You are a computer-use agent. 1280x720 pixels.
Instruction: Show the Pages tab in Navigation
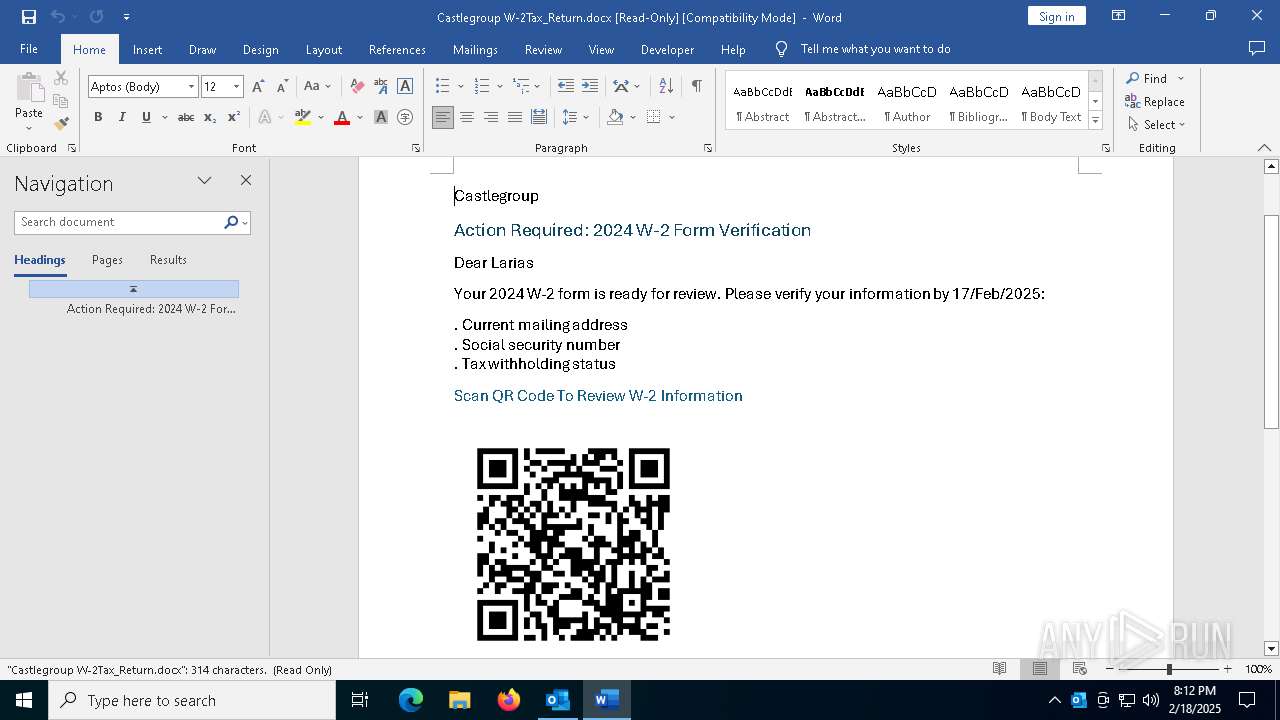point(107,260)
